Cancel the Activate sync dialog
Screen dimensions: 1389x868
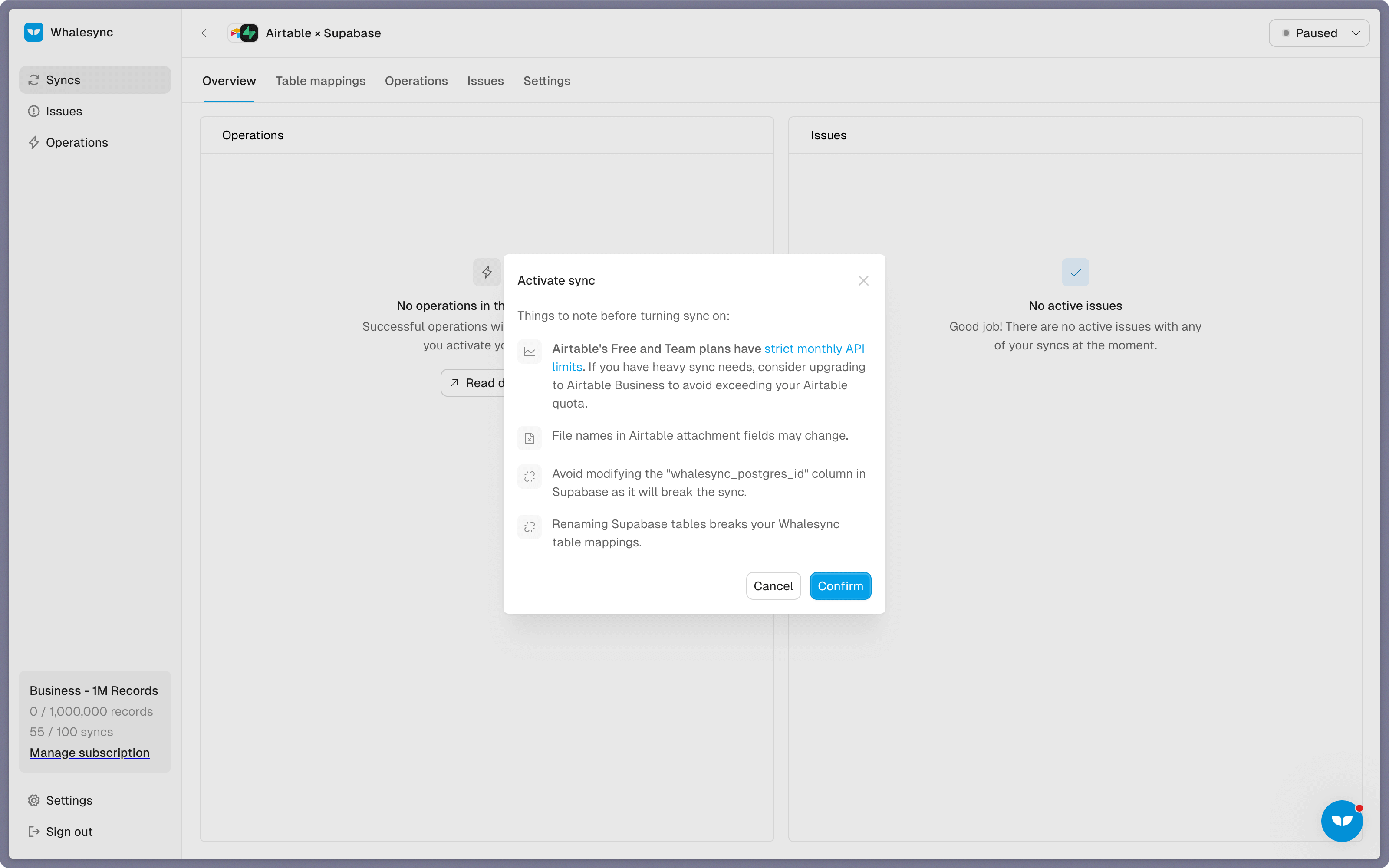[773, 585]
